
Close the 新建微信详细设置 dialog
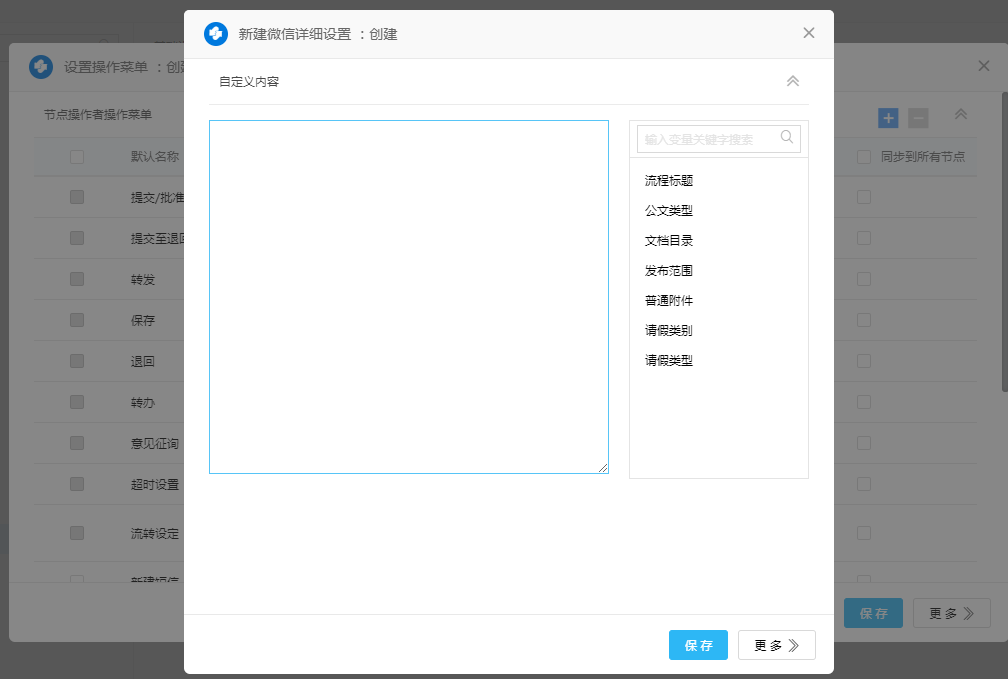pos(809,33)
